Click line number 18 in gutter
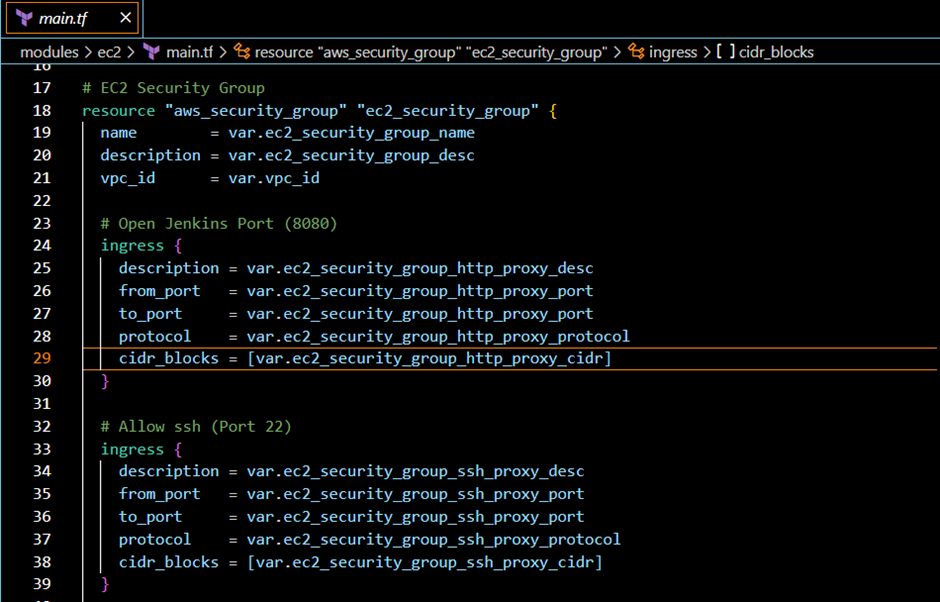Viewport: 940px width, 602px height. click(41, 110)
